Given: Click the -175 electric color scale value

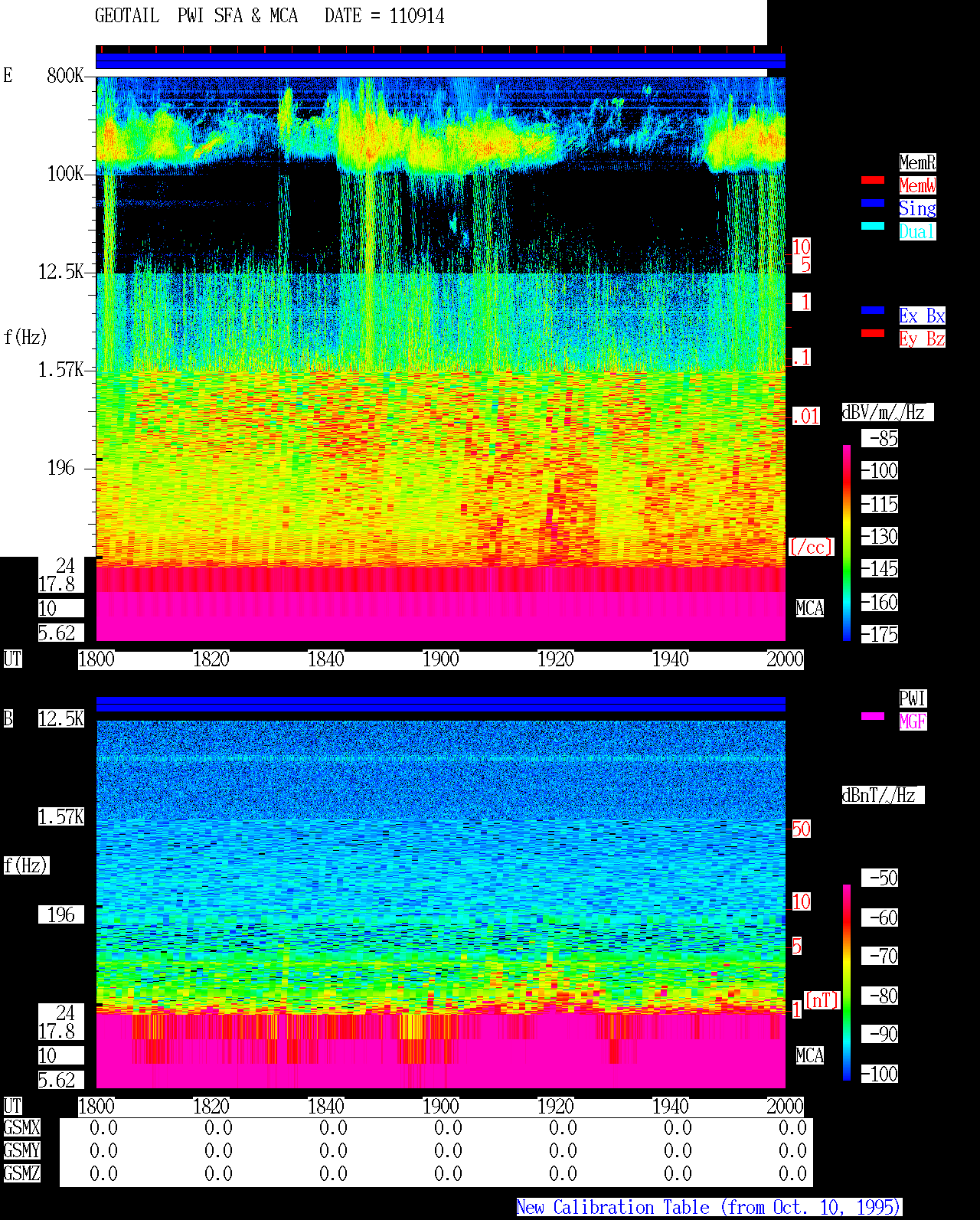Looking at the screenshot, I should 880,634.
